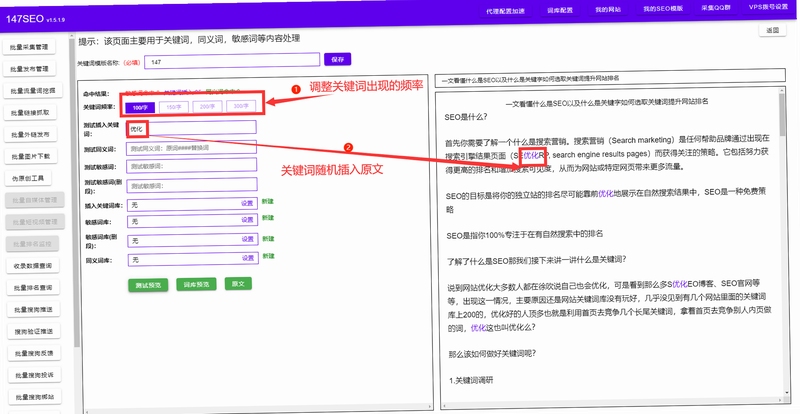800x414 pixels.
Task: Click the 测试同义词 input field
Action: pyautogui.click(x=191, y=148)
